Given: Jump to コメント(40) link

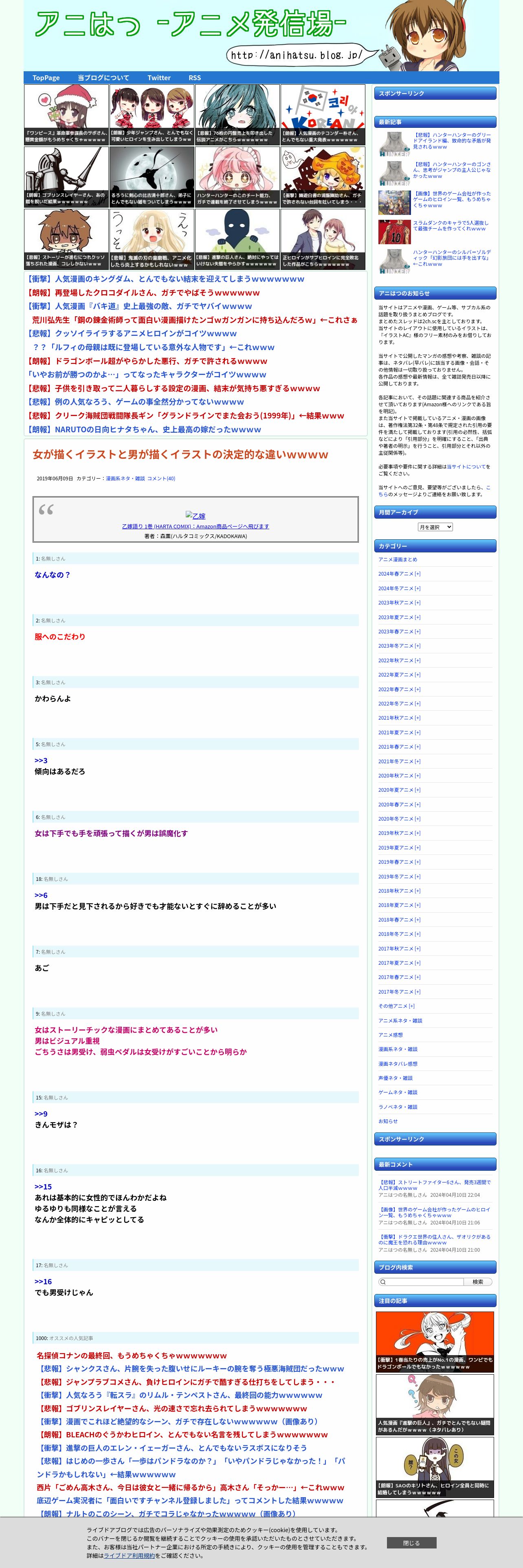Looking at the screenshot, I should 161,478.
